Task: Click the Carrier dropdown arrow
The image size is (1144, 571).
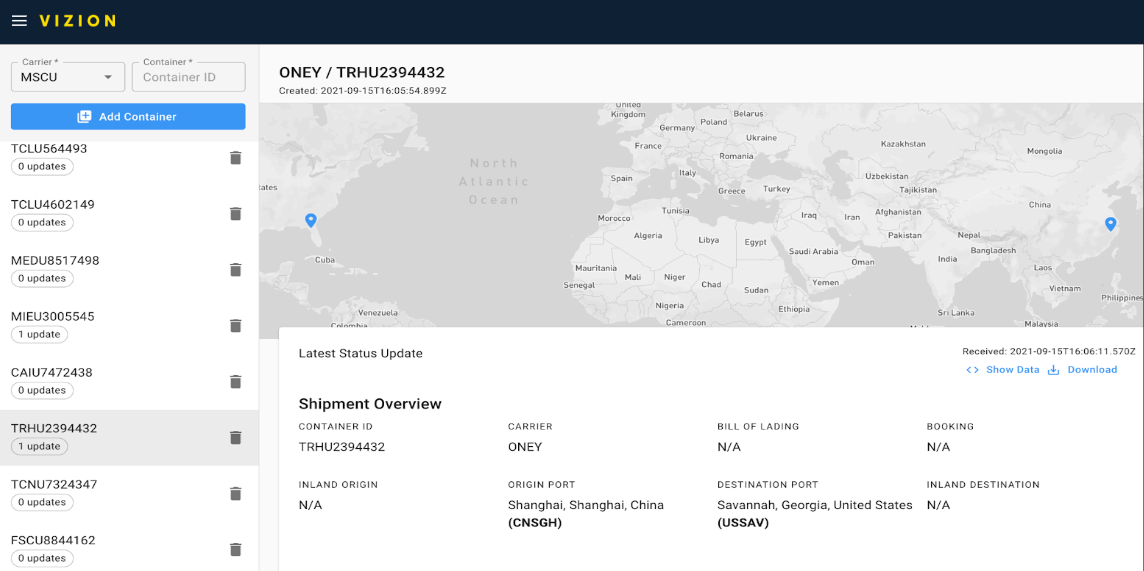Action: pos(108,77)
